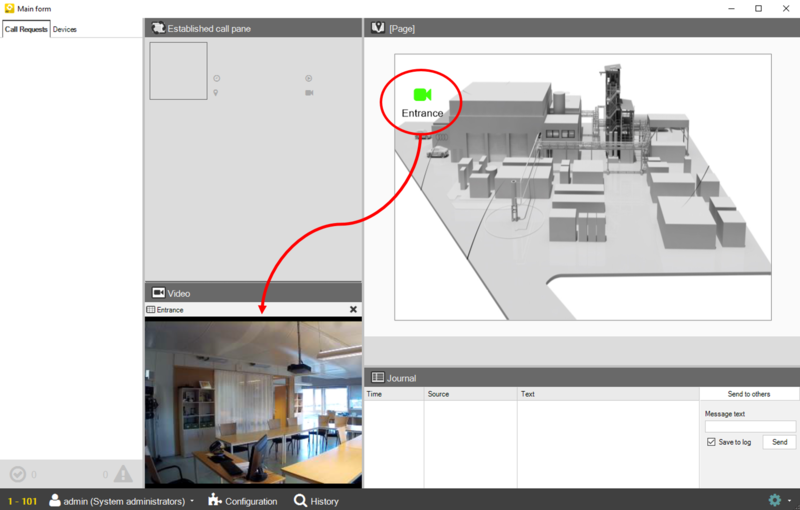Viewport: 800px width, 510px height.
Task: Click the Send message button
Action: click(x=779, y=442)
